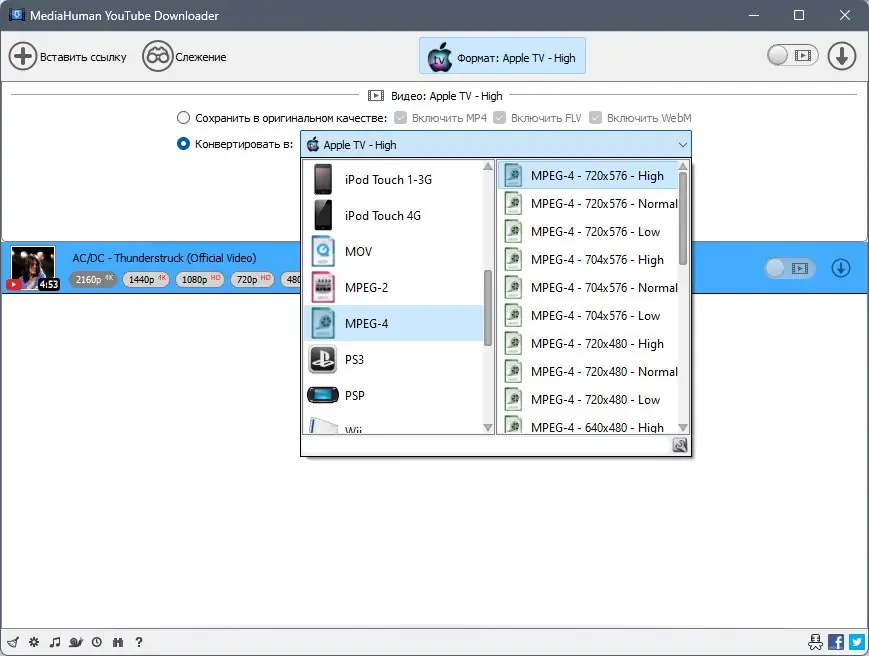Image resolution: width=869 pixels, height=656 pixels.
Task: Click the clock history icon
Action: click(97, 642)
